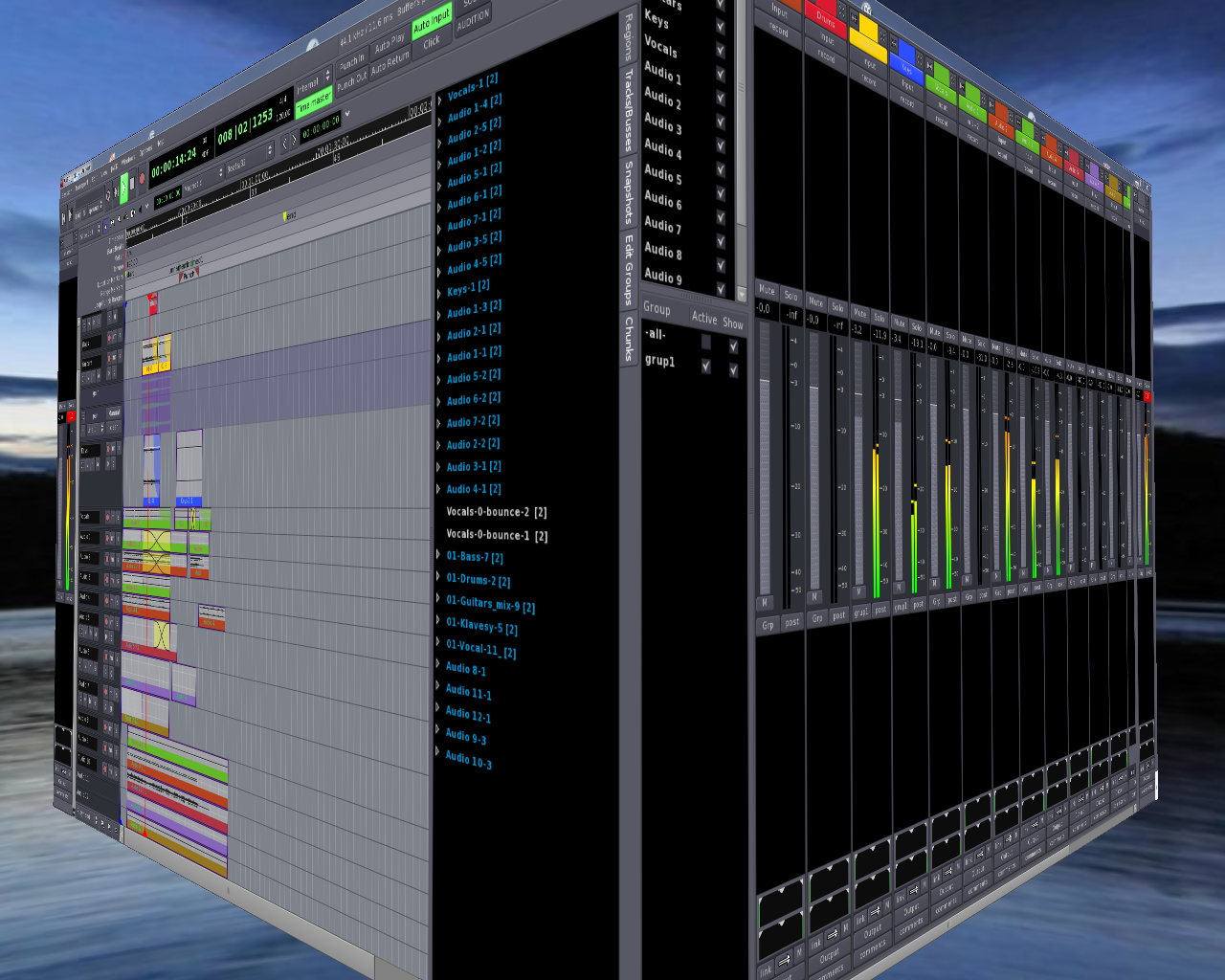Expand the Audio 1-4 [2] region entry
This screenshot has width=1225, height=980.
[x=440, y=121]
